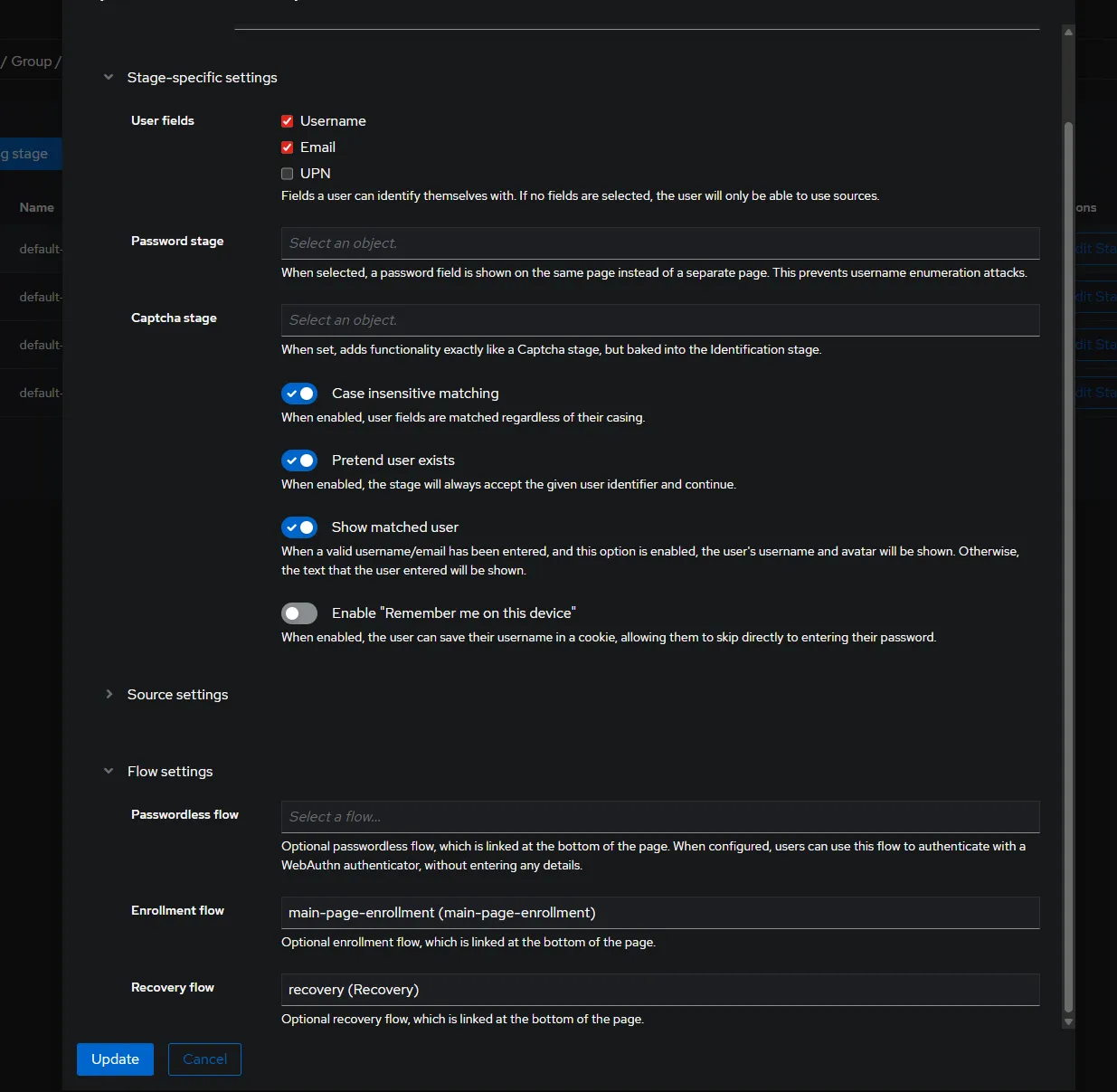
Task: Expand the Source settings section
Action: click(109, 695)
